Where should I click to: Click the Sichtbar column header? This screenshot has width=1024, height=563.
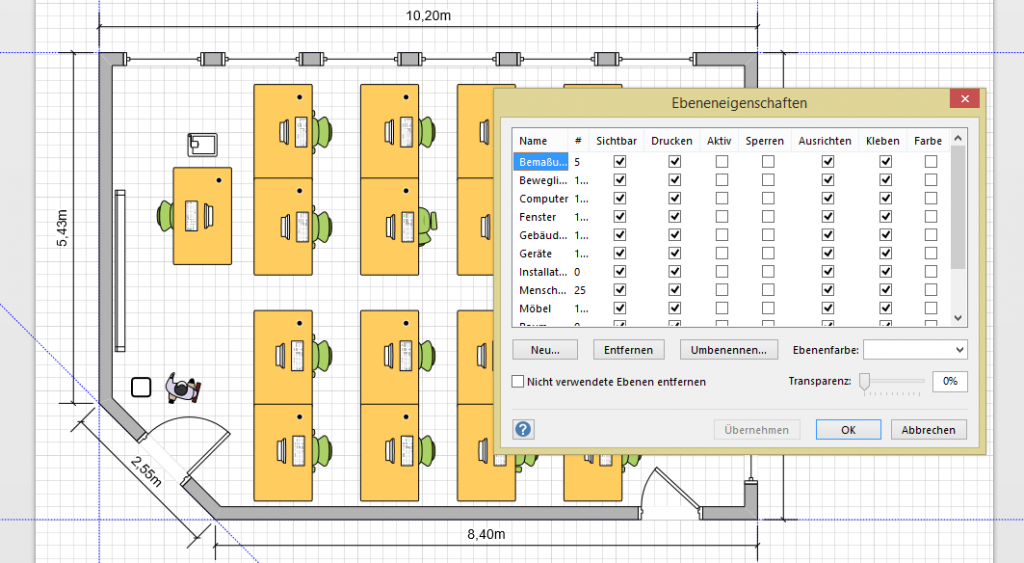click(x=615, y=141)
